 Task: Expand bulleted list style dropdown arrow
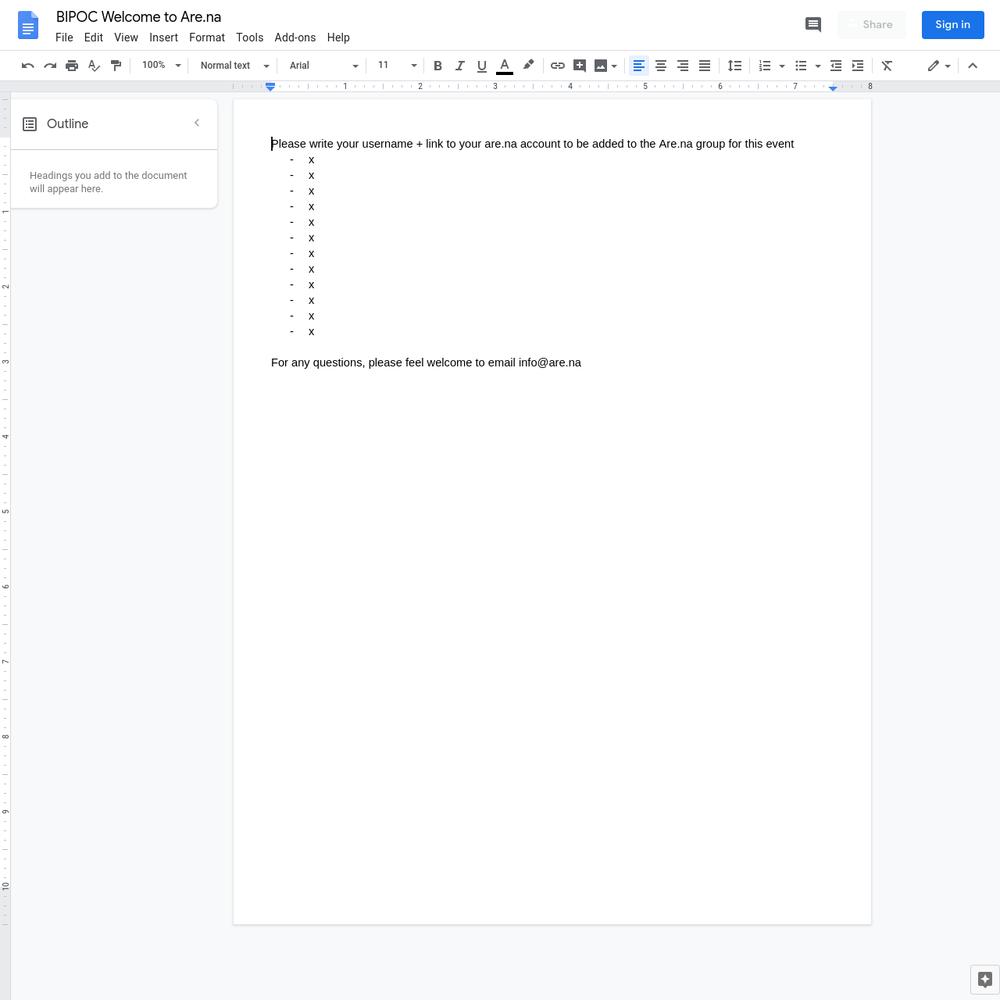tap(818, 66)
